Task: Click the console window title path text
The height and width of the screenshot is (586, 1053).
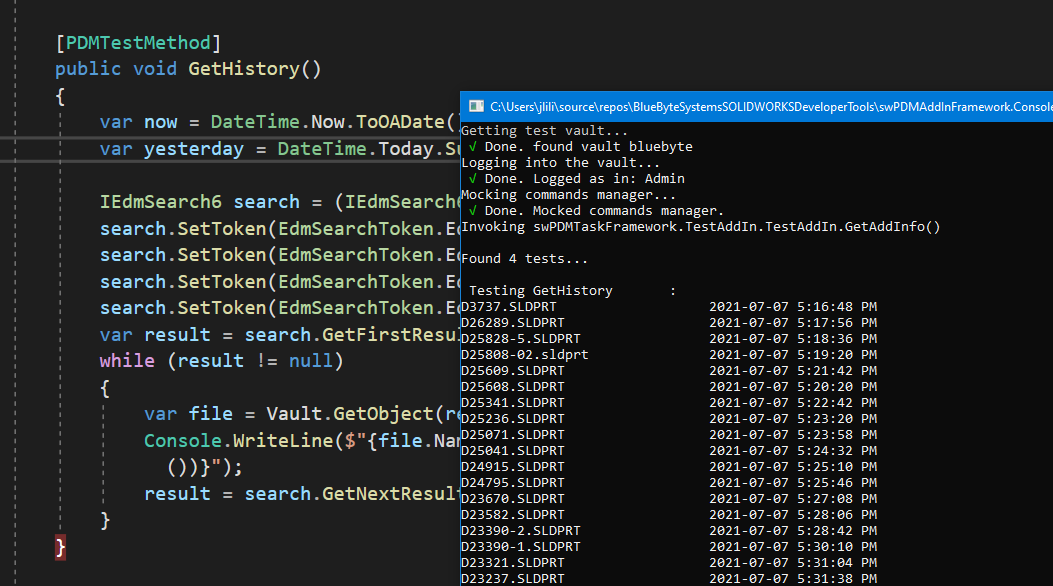Action: (x=771, y=107)
